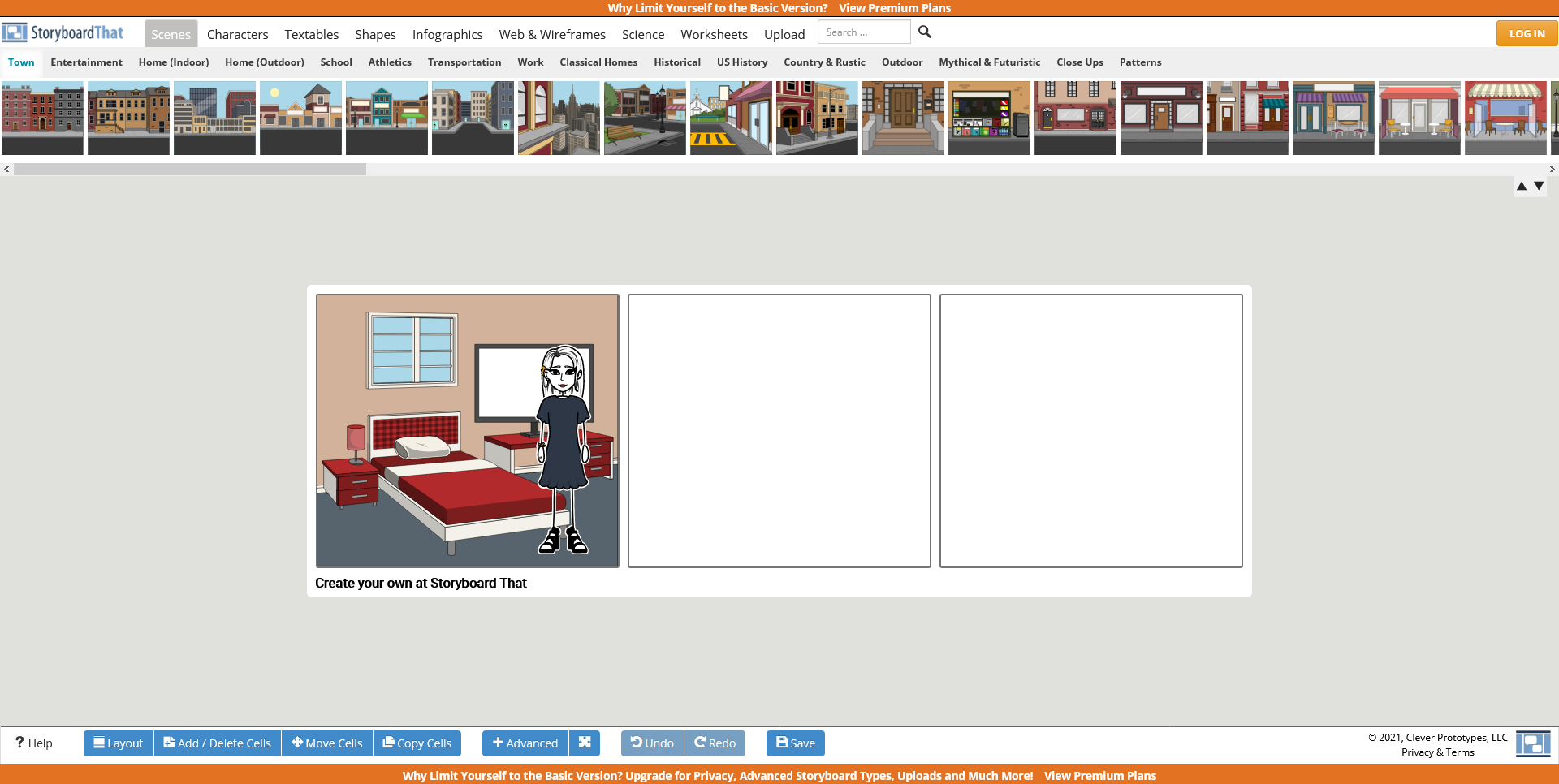Select the Athletics category
The width and height of the screenshot is (1559, 784).
click(x=390, y=62)
